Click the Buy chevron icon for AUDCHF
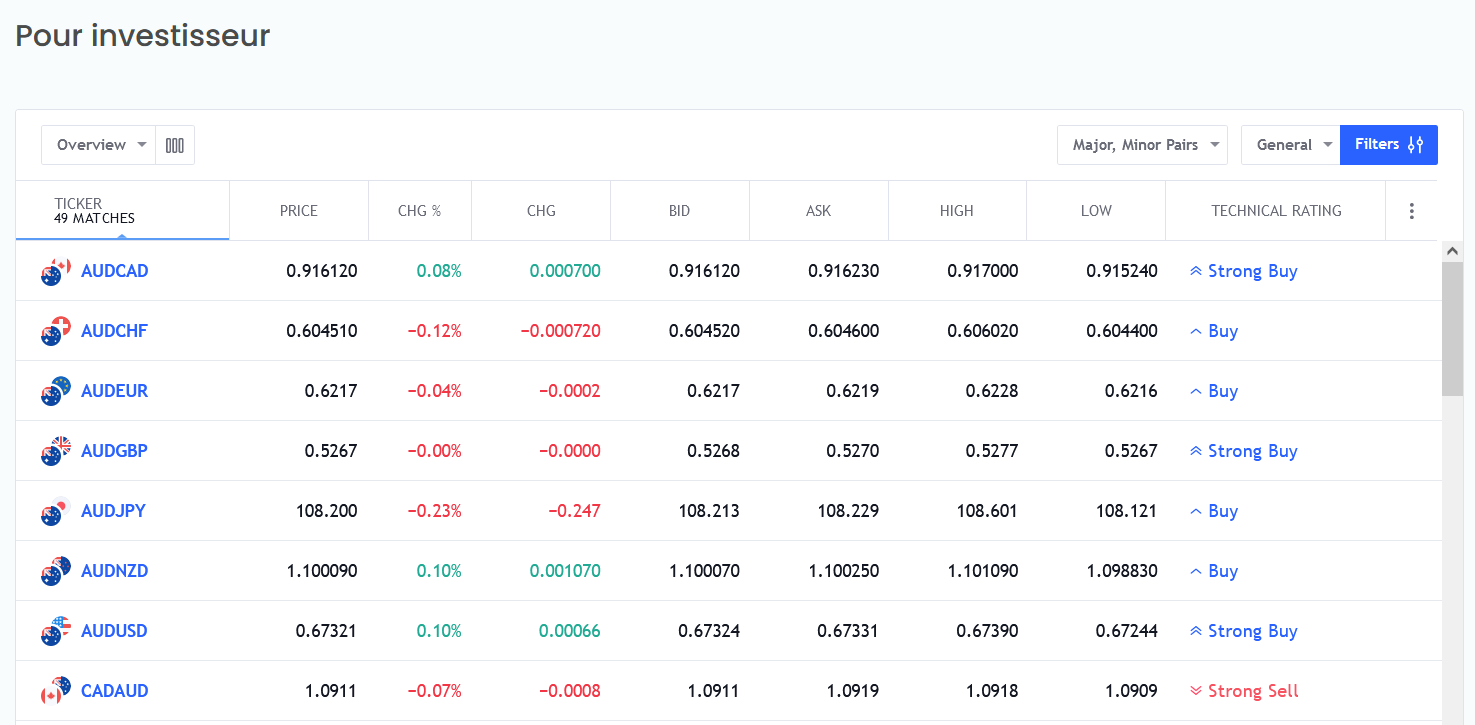 (1198, 330)
